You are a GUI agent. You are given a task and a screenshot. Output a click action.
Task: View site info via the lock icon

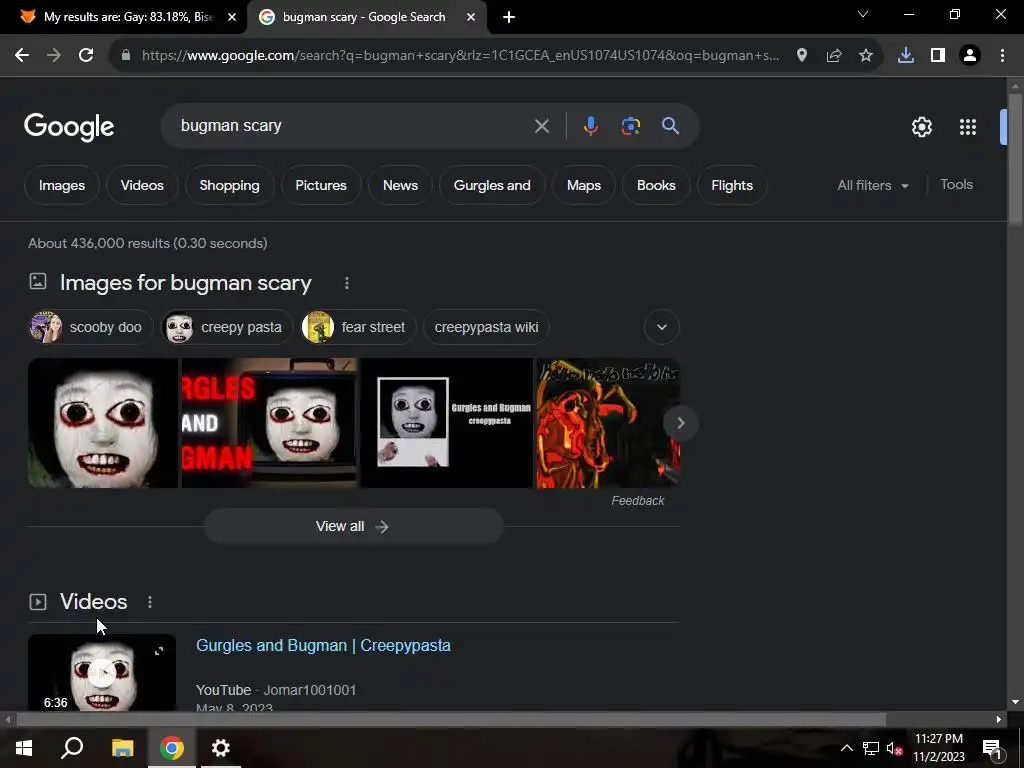pyautogui.click(x=126, y=56)
